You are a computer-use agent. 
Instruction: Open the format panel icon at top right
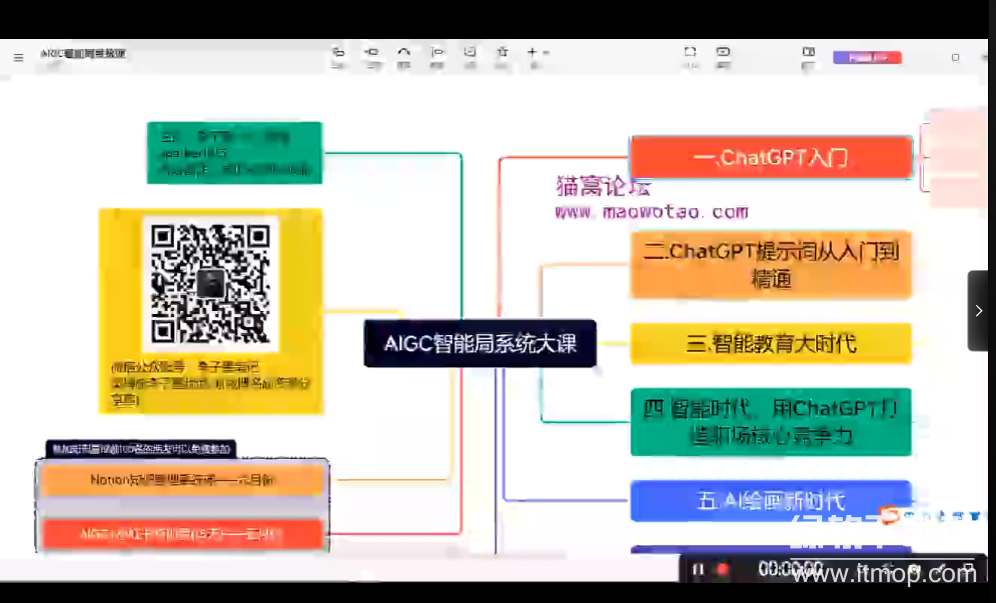[808, 57]
